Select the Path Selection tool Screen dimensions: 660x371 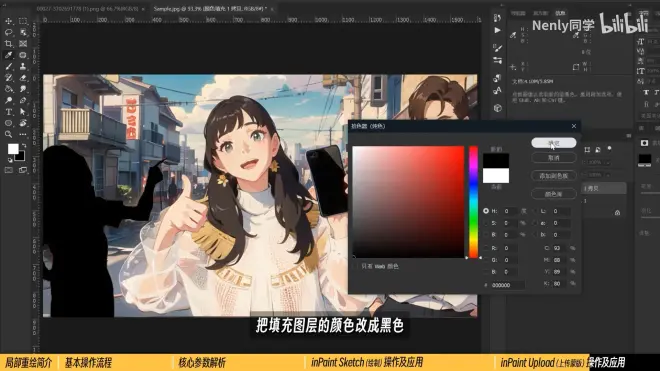pyautogui.click(x=23, y=112)
